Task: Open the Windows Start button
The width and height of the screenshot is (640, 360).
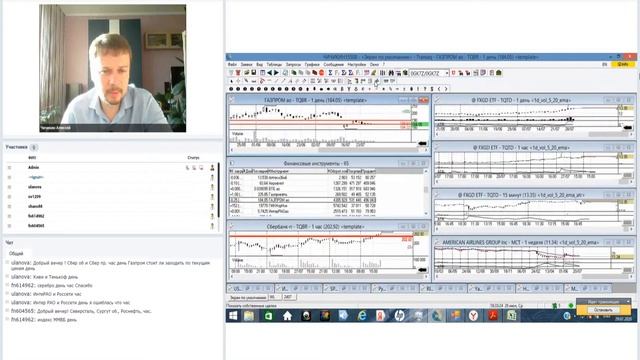Action: point(233,316)
